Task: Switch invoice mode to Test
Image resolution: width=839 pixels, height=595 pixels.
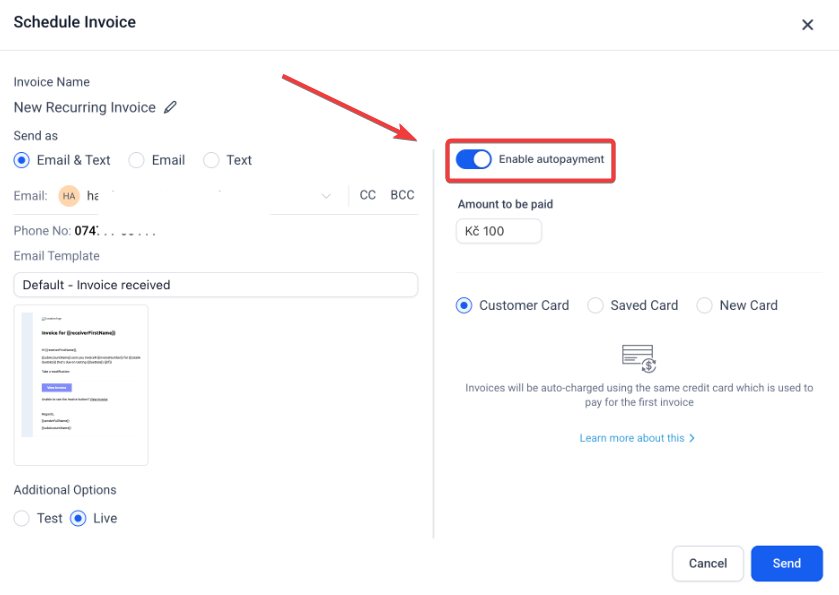Action: pyautogui.click(x=22, y=518)
